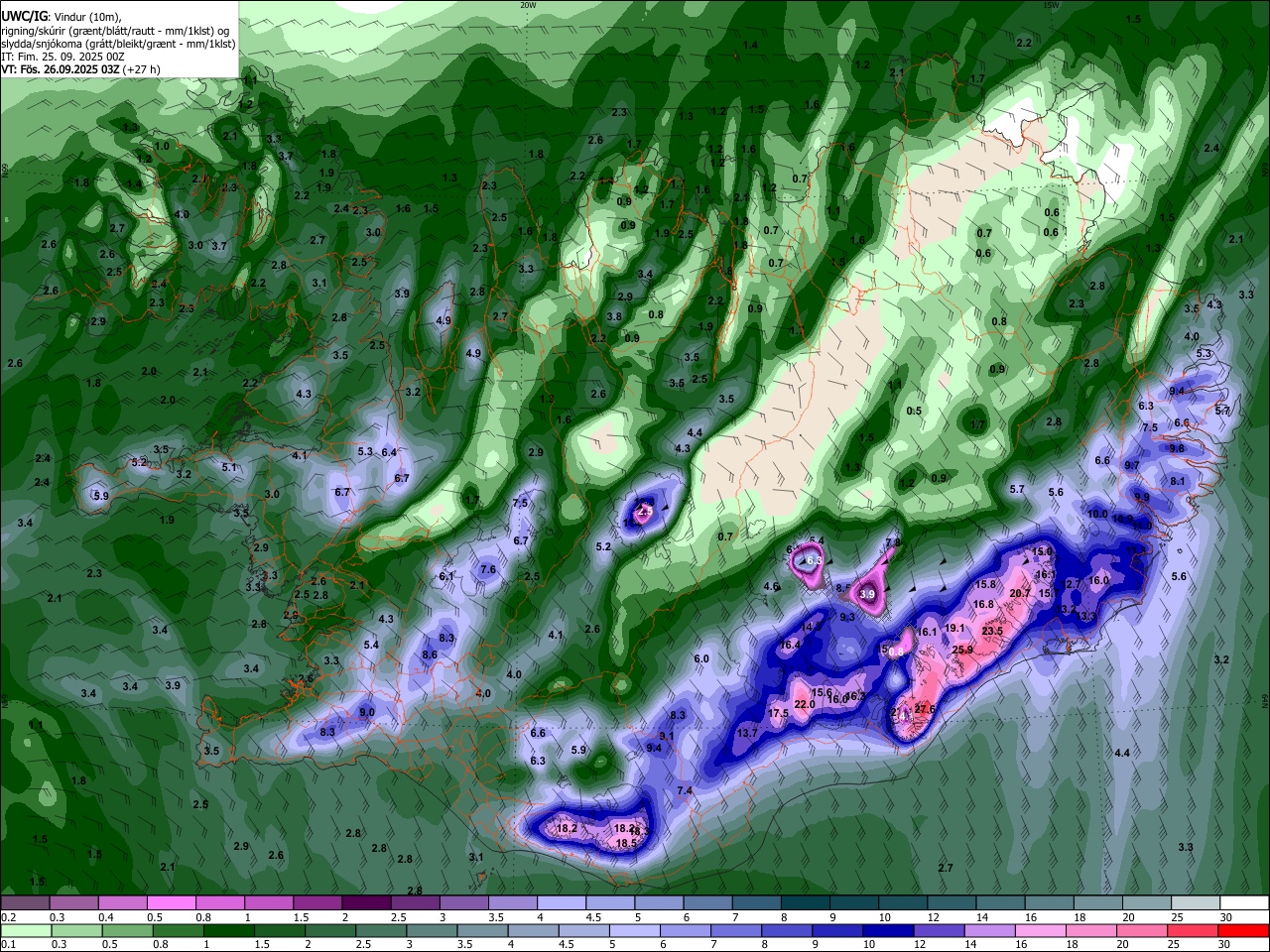Select the dark teal 8 swatch in upper legend
This screenshot has height=952, width=1270.
806,903
